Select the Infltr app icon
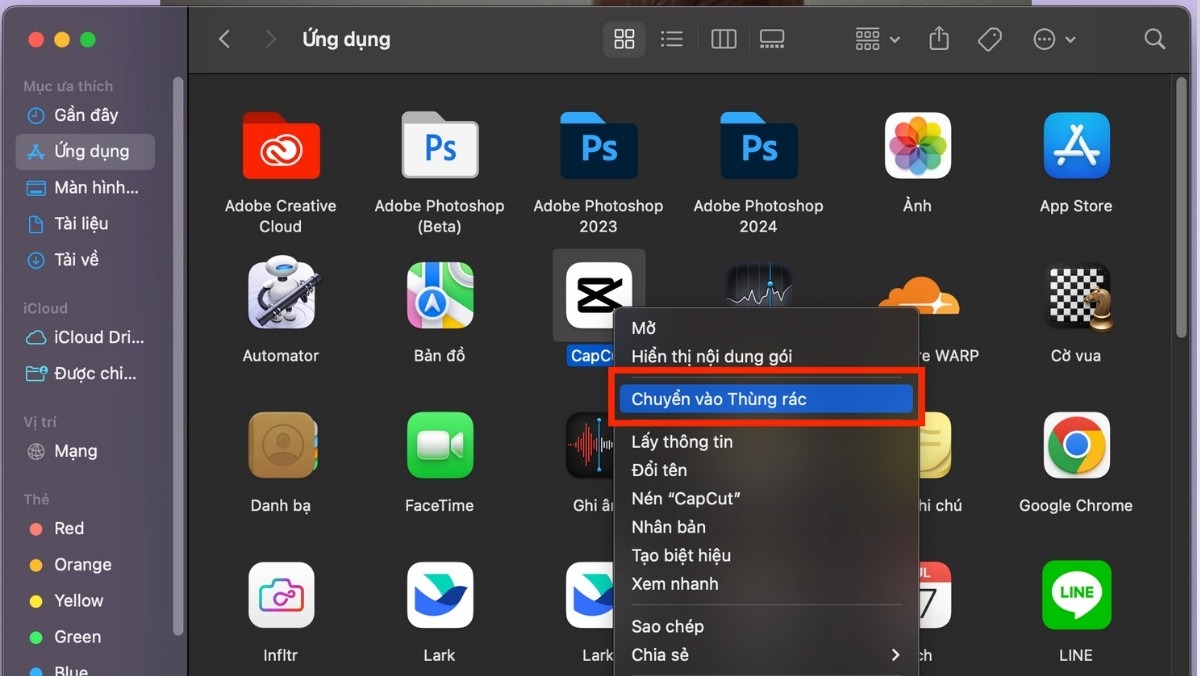Image resolution: width=1200 pixels, height=676 pixels. [281, 595]
